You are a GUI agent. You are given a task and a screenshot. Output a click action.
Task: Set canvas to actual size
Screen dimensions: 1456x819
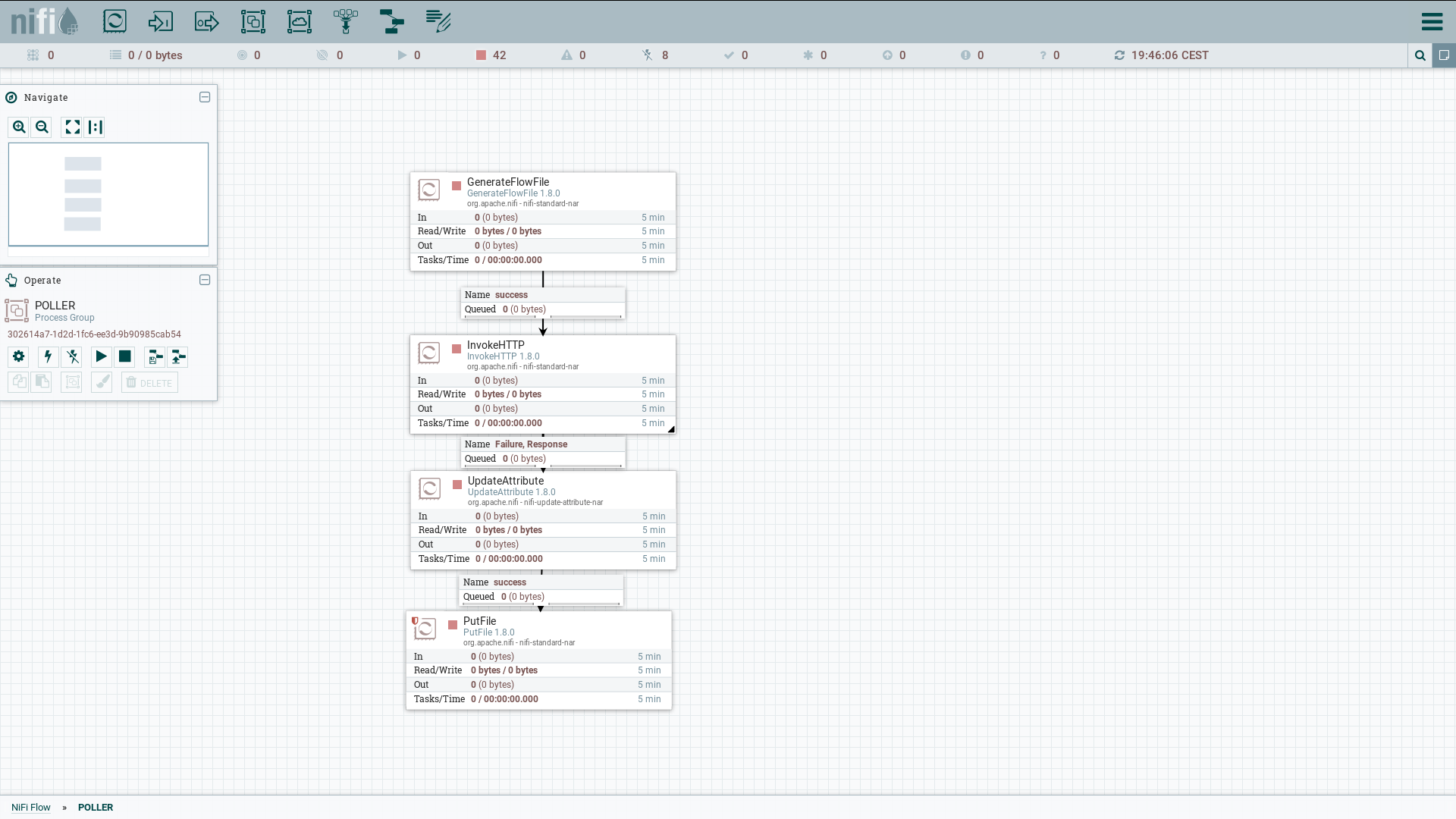coord(95,127)
